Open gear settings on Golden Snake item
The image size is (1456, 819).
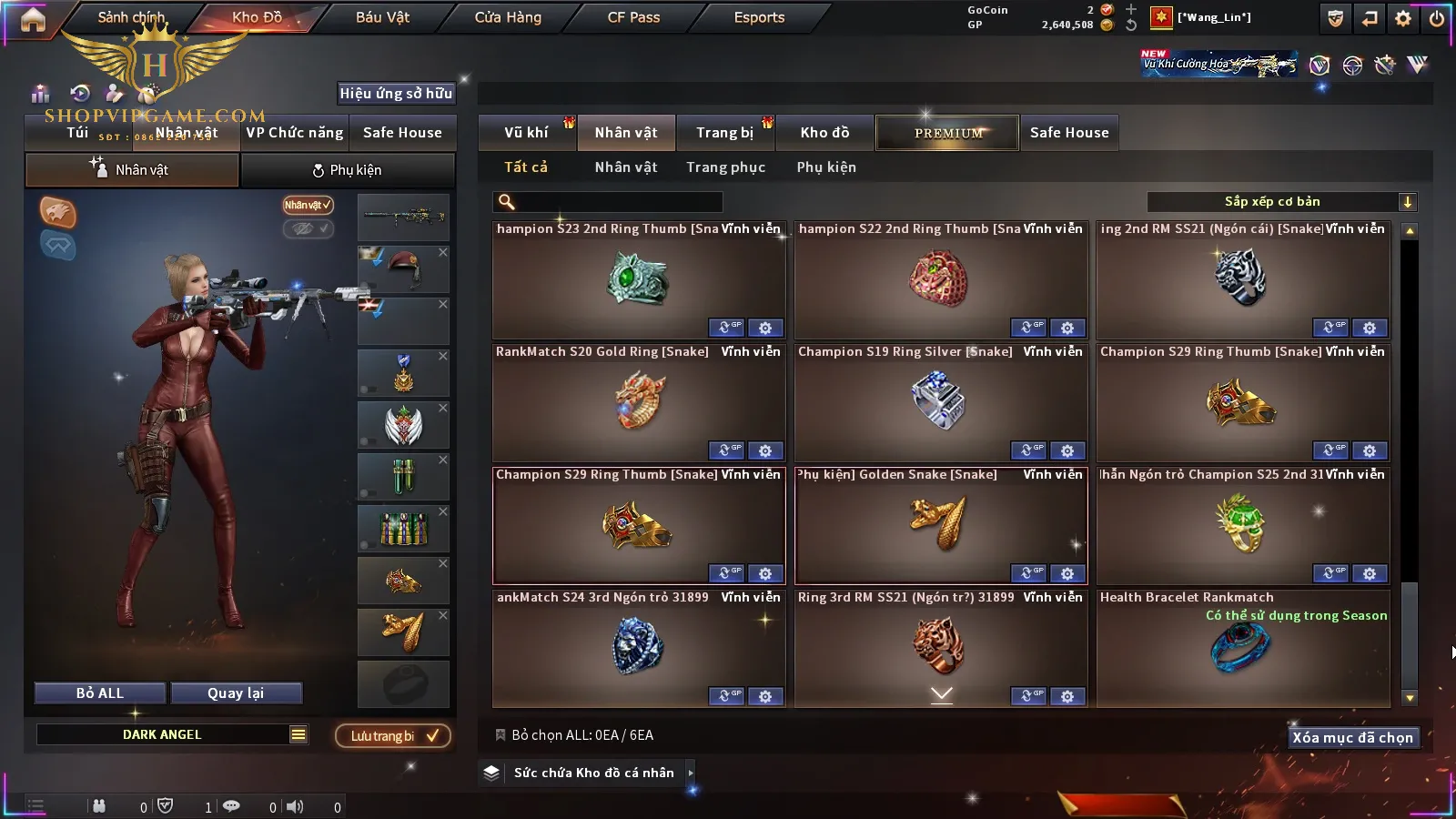[1067, 573]
